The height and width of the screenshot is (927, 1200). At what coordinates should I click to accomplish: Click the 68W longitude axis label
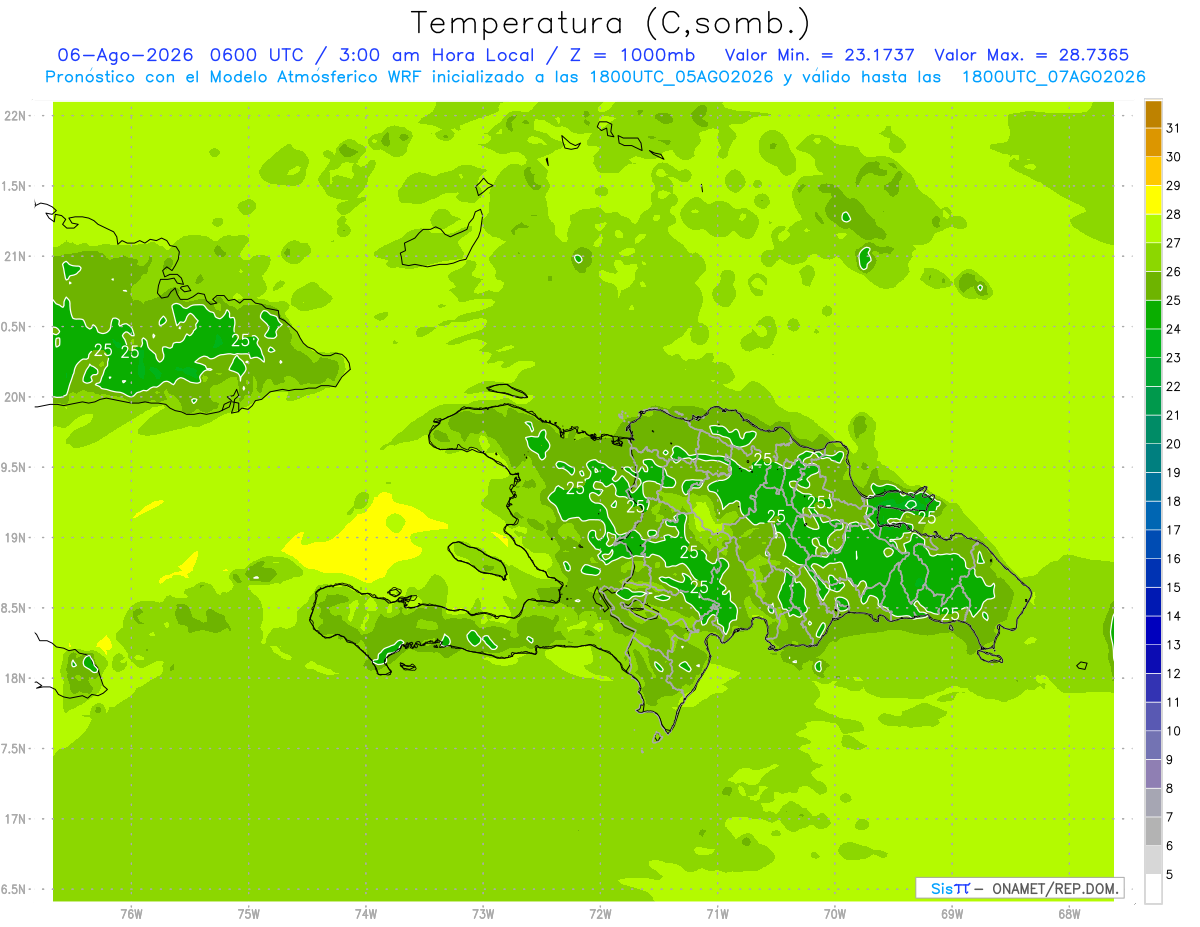click(1068, 914)
